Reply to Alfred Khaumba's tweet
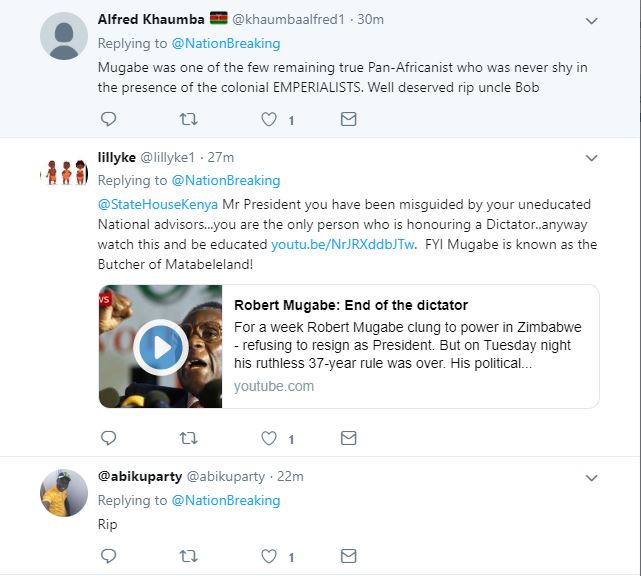The height and width of the screenshot is (576, 641). coord(109,119)
